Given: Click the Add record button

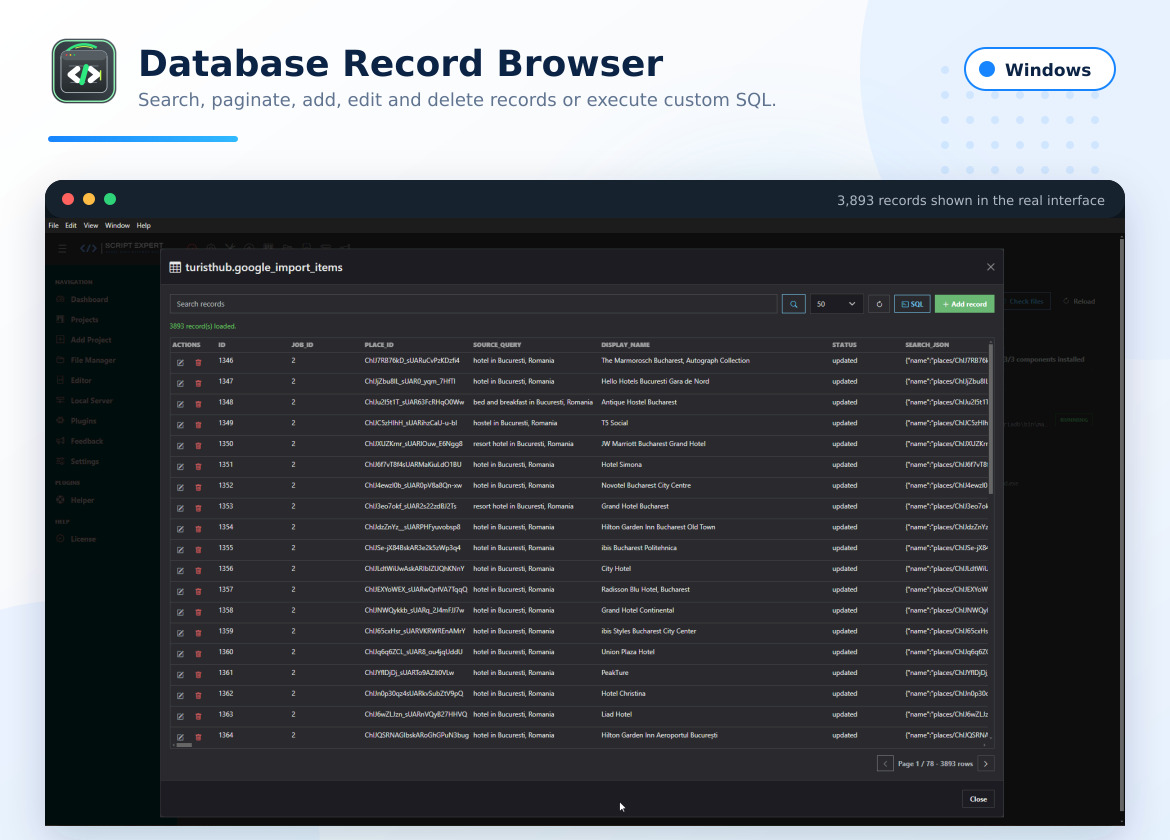Looking at the screenshot, I should click(x=964, y=304).
